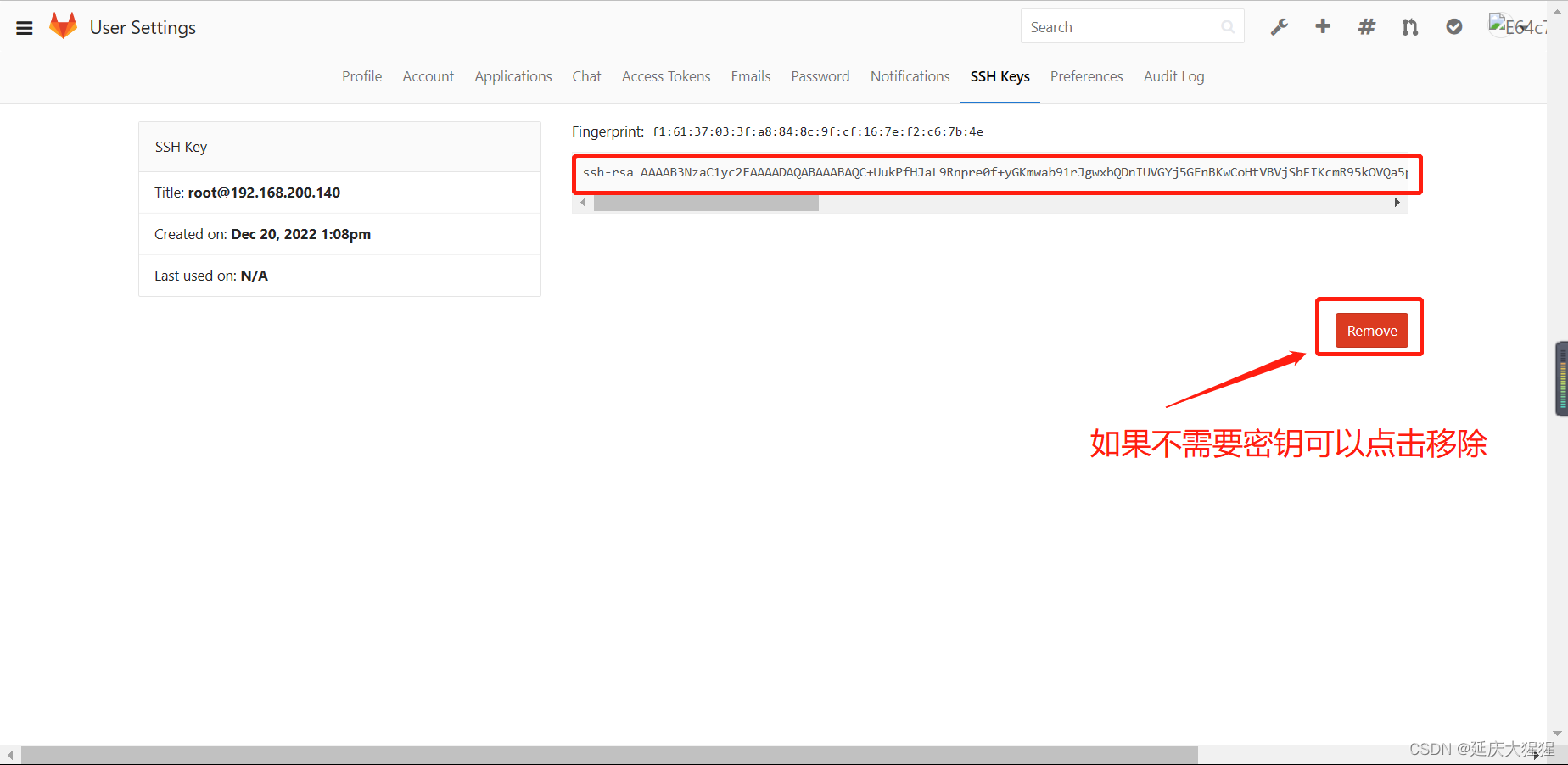1568x765 pixels.
Task: Select the SSH Keys tab
Action: [x=1000, y=76]
